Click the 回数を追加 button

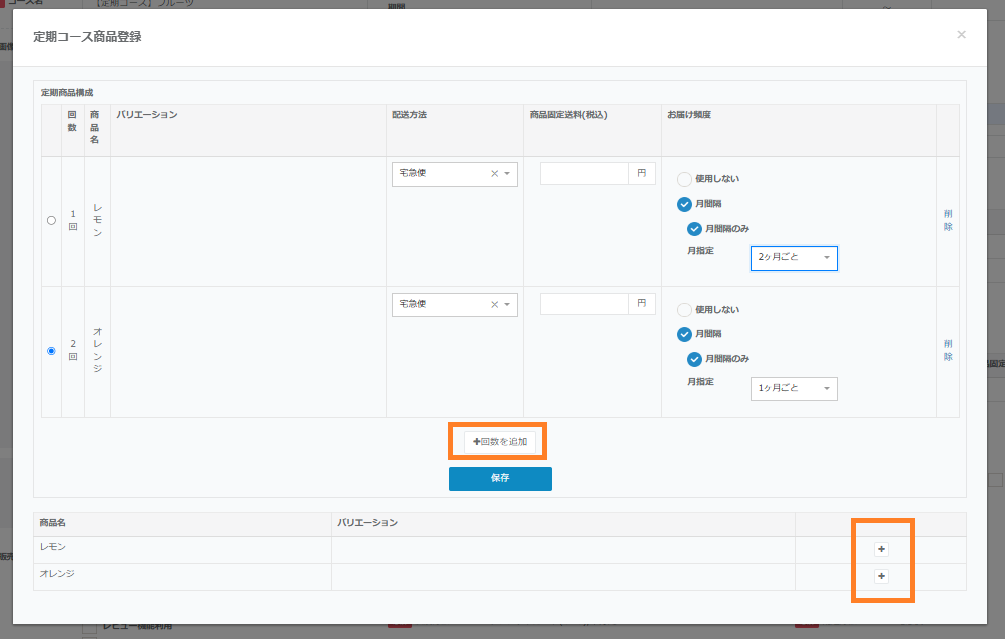499,441
